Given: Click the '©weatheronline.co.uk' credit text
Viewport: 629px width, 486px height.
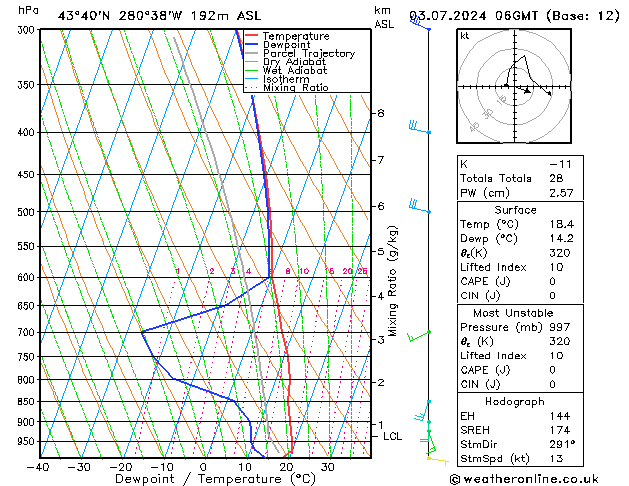Looking at the screenshot, I should pyautogui.click(x=524, y=479).
